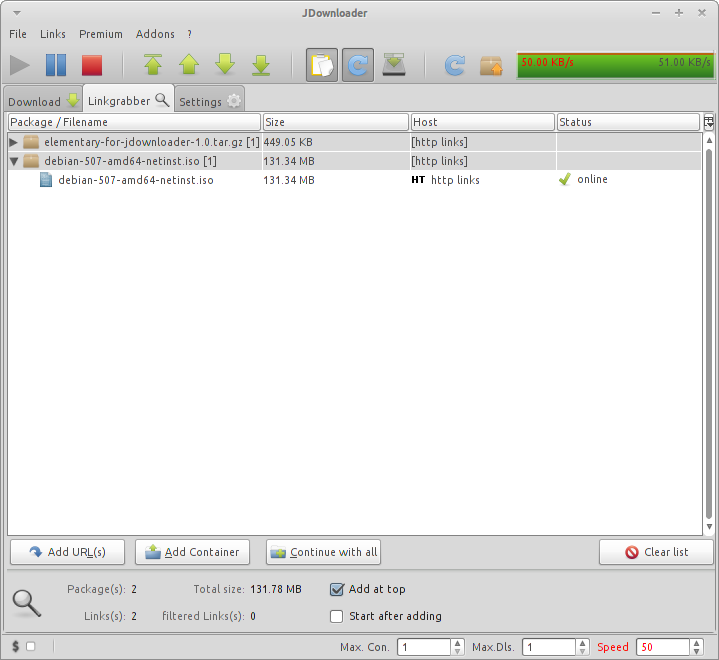Move selection to bottom arrow icon
Screen dimensions: 719x660
click(x=261, y=65)
